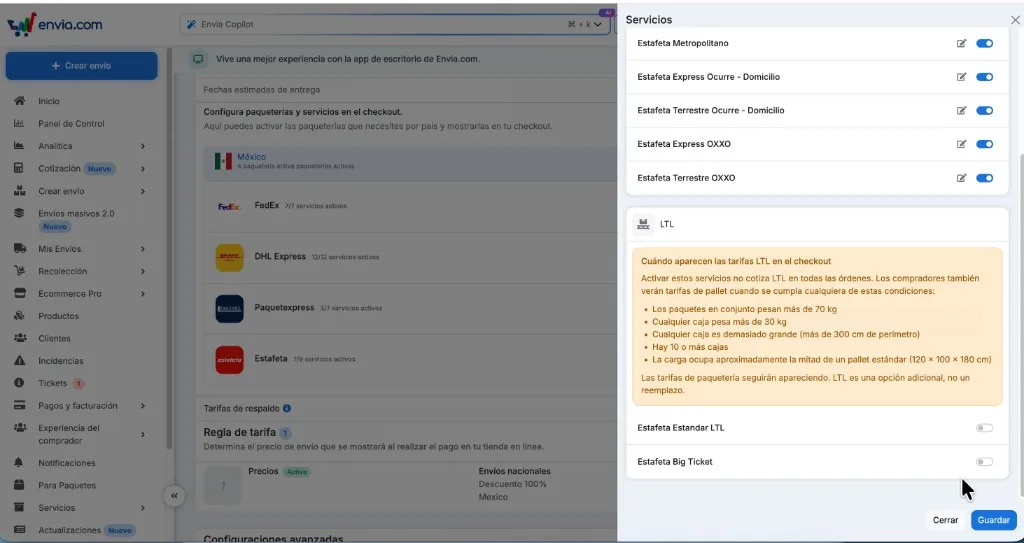The height and width of the screenshot is (543, 1024).
Task: Click the Notificaciones bell icon
Action: (x=20, y=463)
